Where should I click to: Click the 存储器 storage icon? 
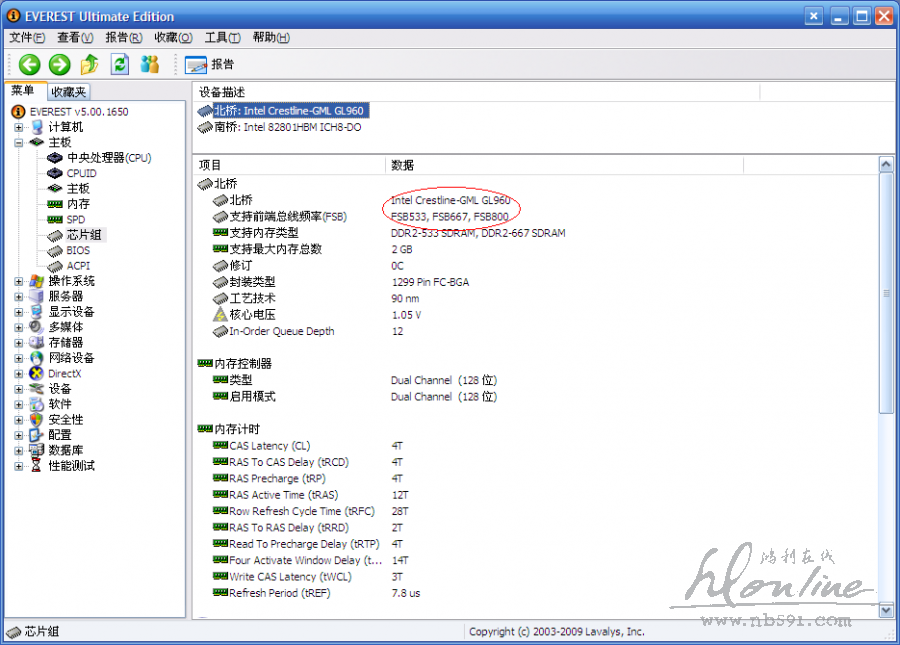37,343
